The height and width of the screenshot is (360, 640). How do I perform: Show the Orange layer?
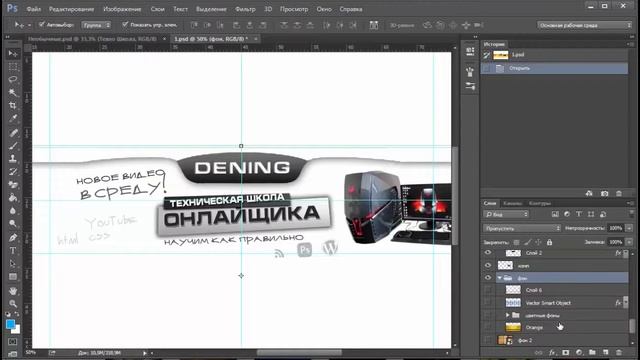488,327
